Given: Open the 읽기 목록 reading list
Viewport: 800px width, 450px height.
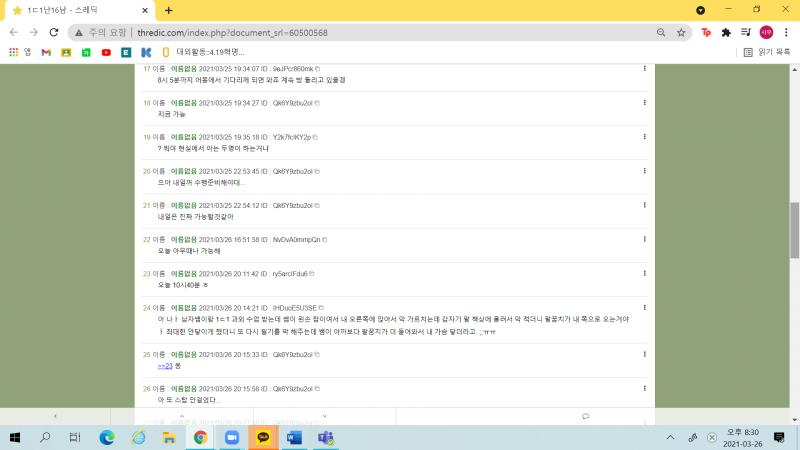Looking at the screenshot, I should [767, 52].
